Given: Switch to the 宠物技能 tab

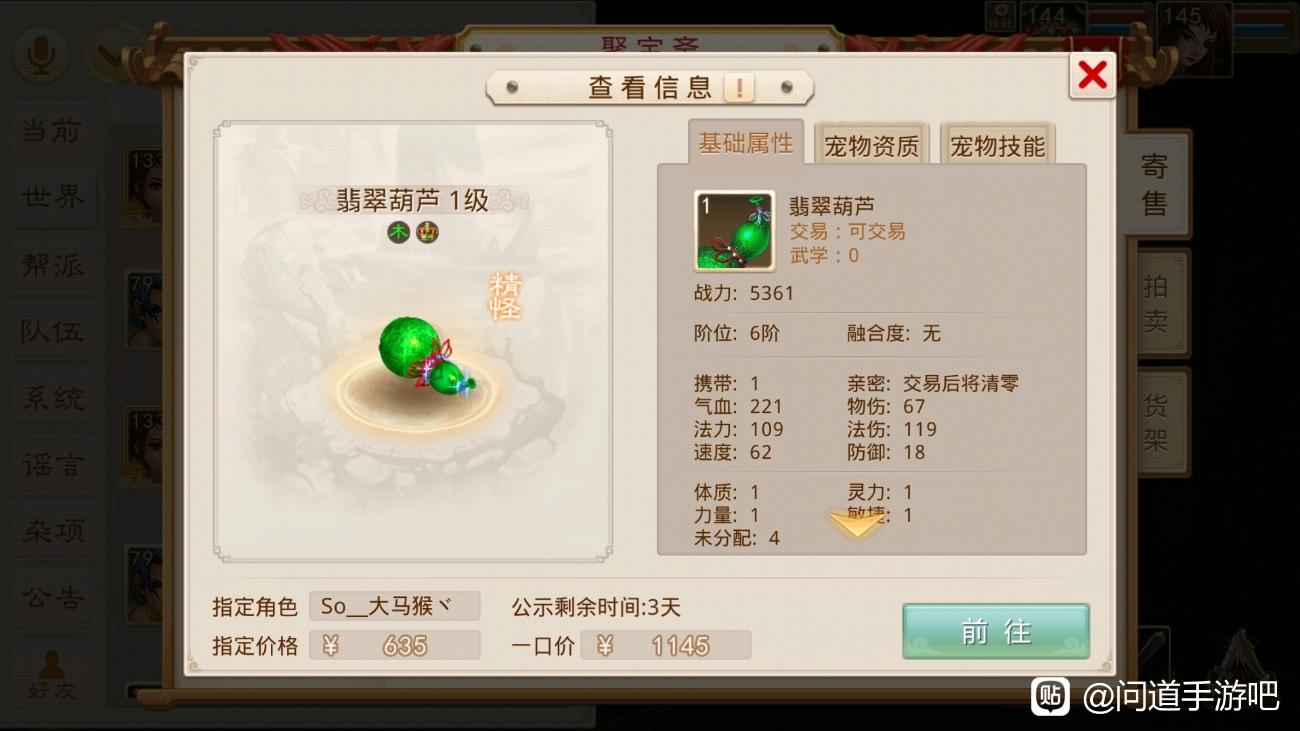Looking at the screenshot, I should [997, 146].
